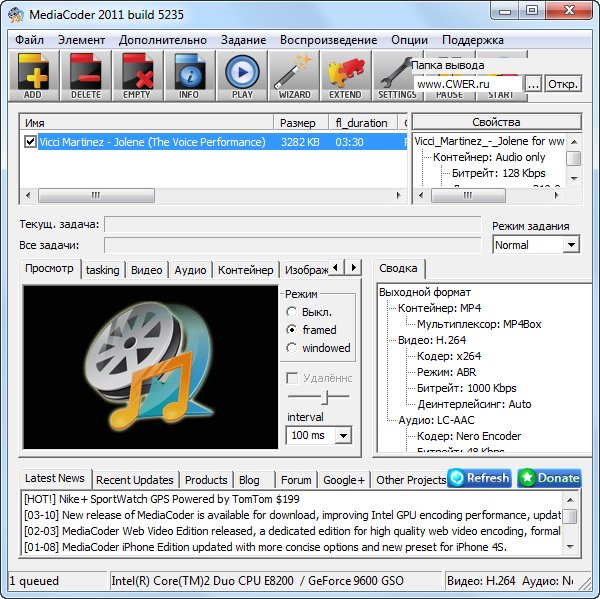600x599 pixels.
Task: Click Контейнер: Audio only property item
Action: pos(489,157)
